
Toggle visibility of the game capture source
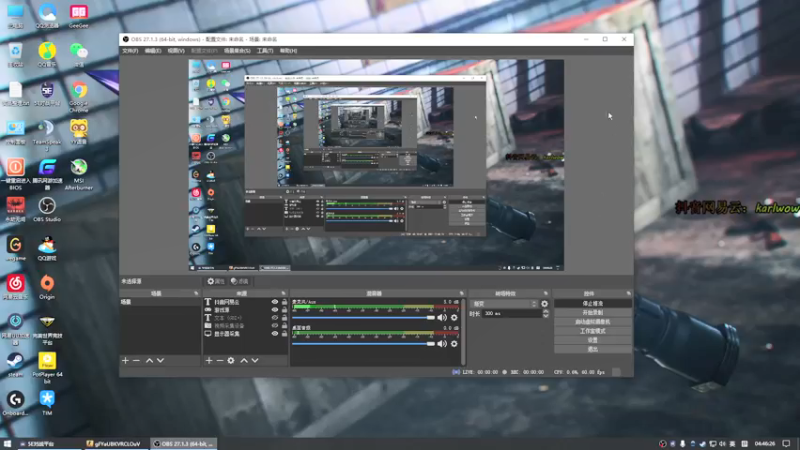[x=274, y=310]
